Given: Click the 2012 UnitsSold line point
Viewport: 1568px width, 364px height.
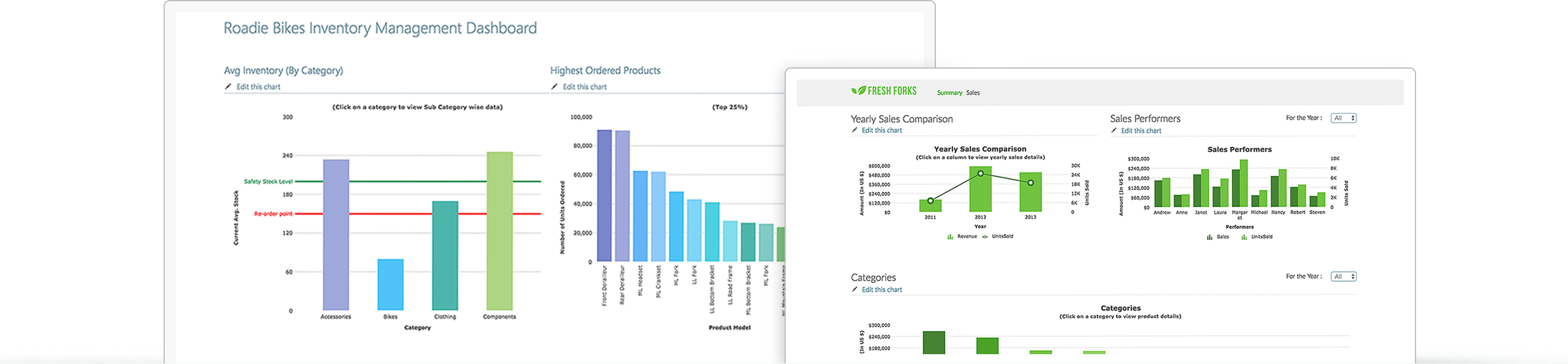Looking at the screenshot, I should coord(981,173).
